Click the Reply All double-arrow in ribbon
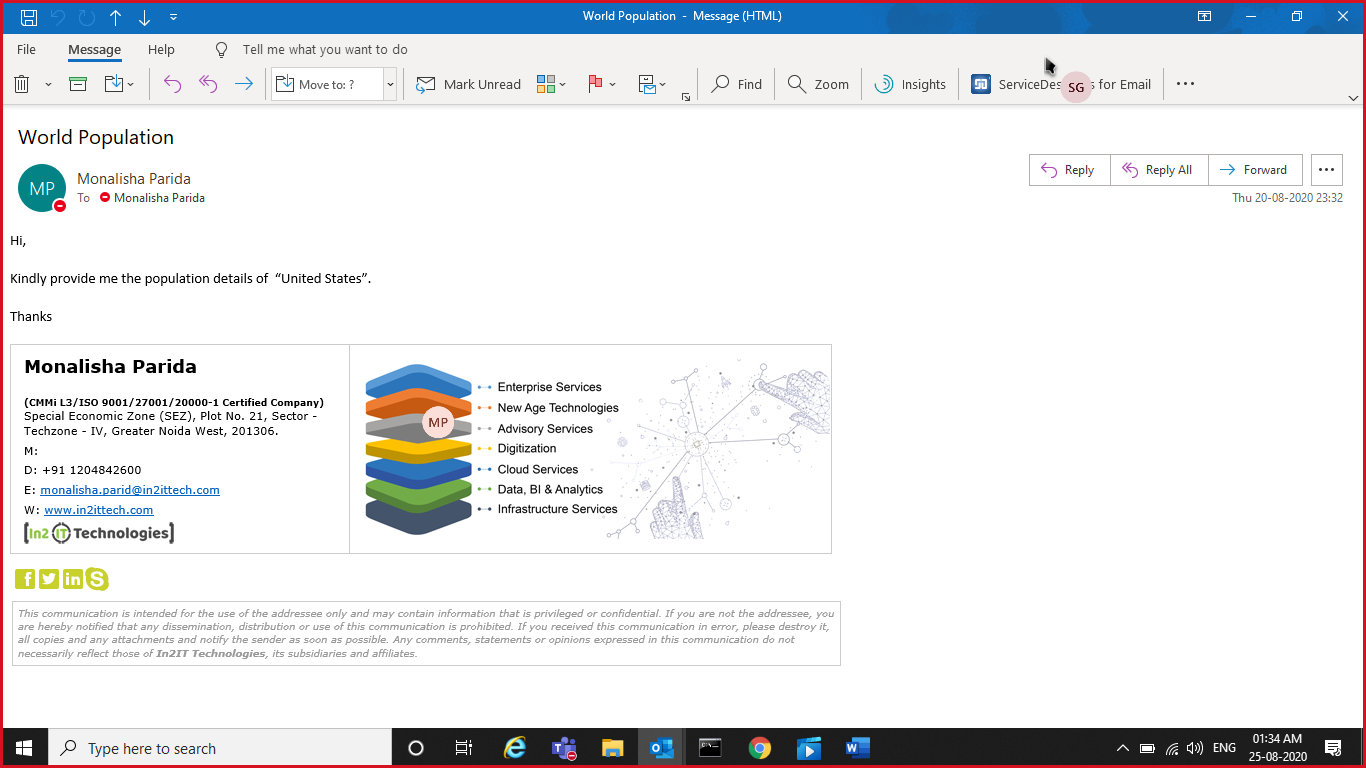The image size is (1366, 768). pos(208,84)
